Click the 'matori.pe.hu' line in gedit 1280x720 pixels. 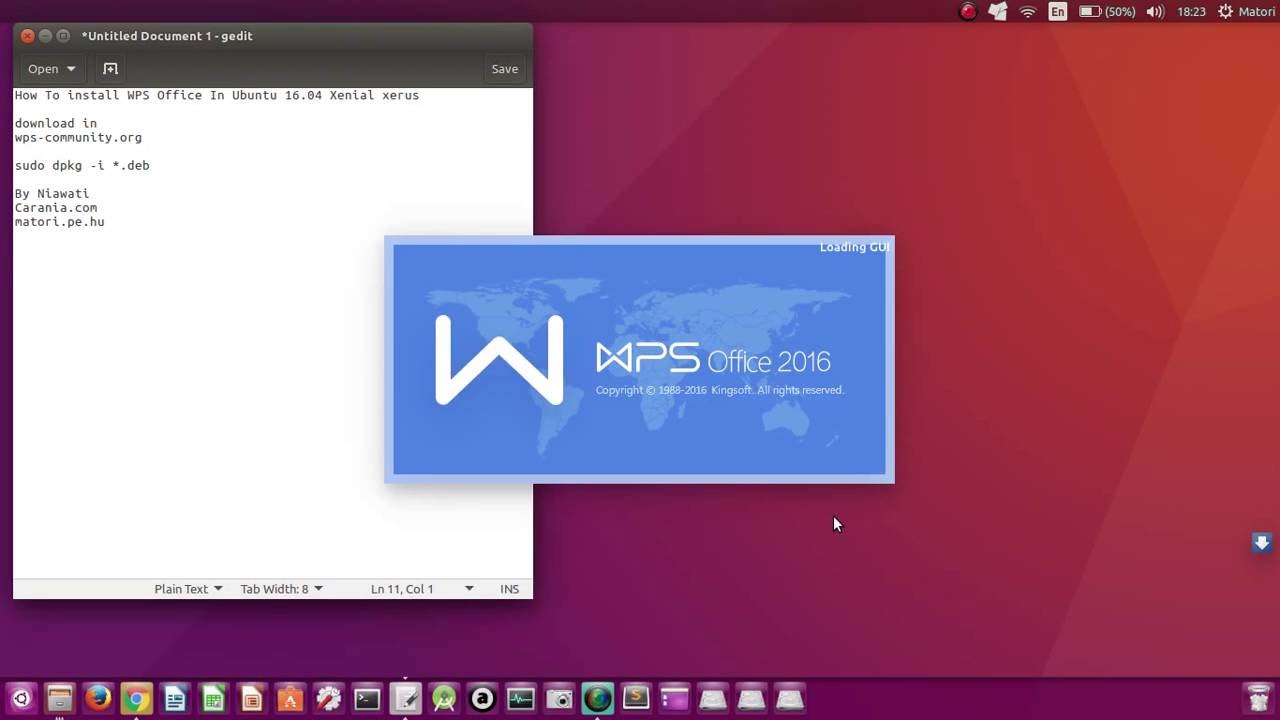[59, 222]
